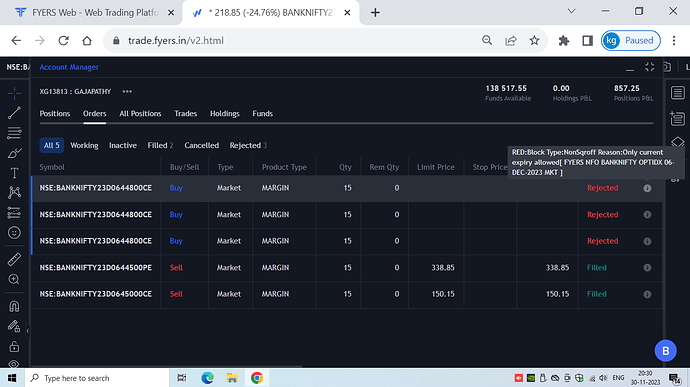Switch to the Trades tab
Image resolution: width=690 pixels, height=387 pixels.
[x=185, y=114]
